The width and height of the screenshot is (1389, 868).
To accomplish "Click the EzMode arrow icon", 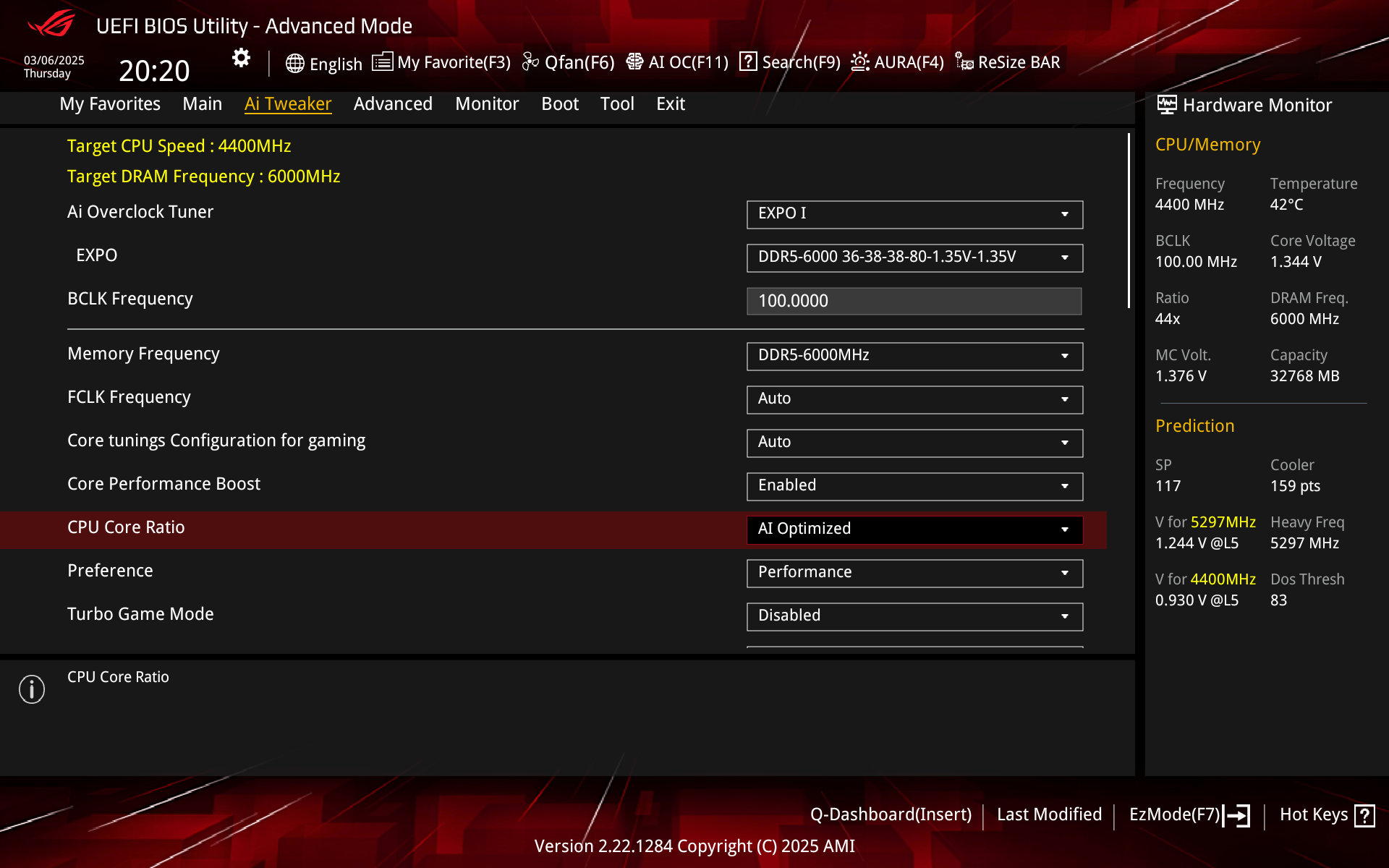I will [x=1236, y=815].
